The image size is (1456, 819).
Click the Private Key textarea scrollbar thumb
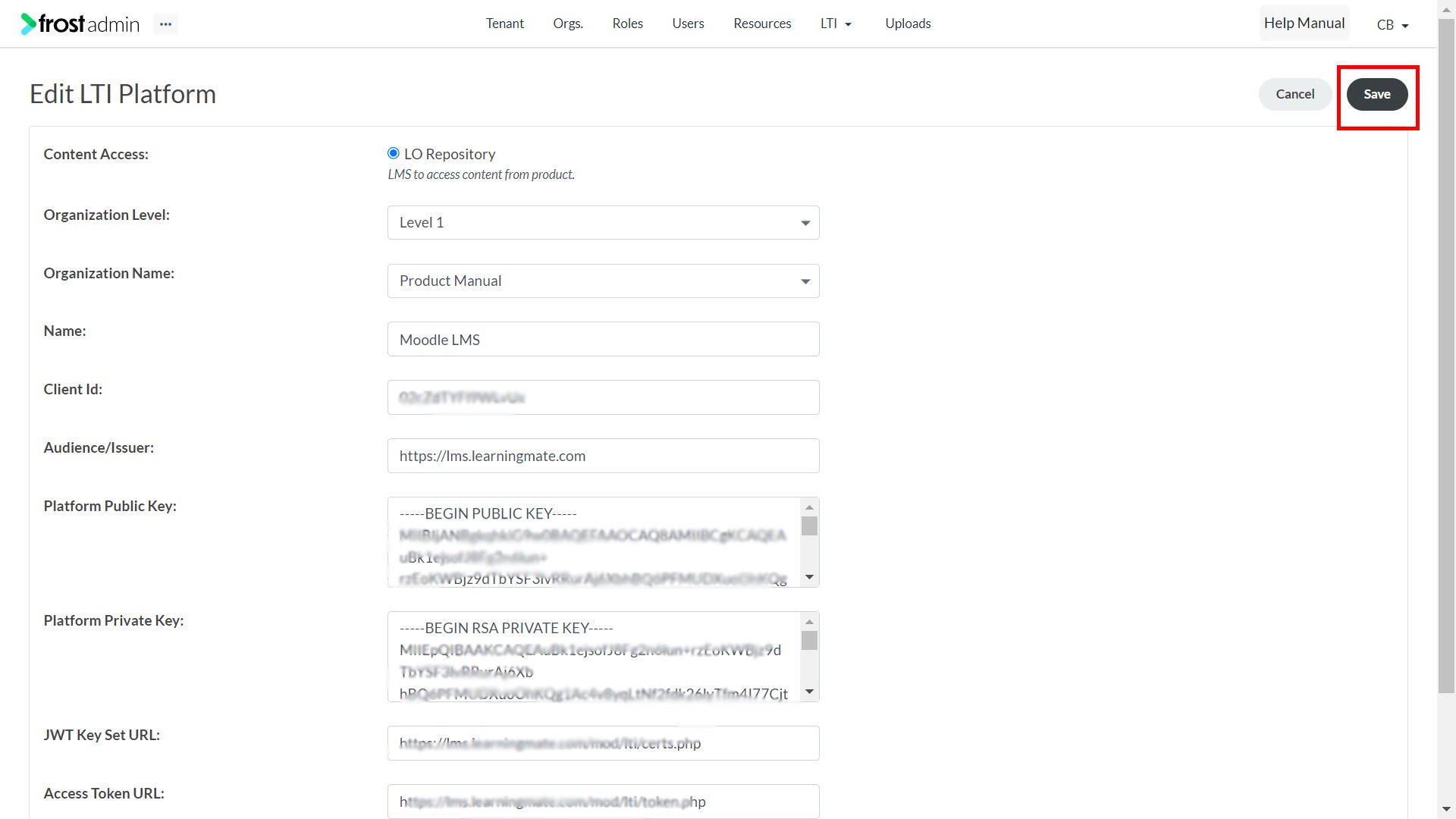pyautogui.click(x=809, y=640)
